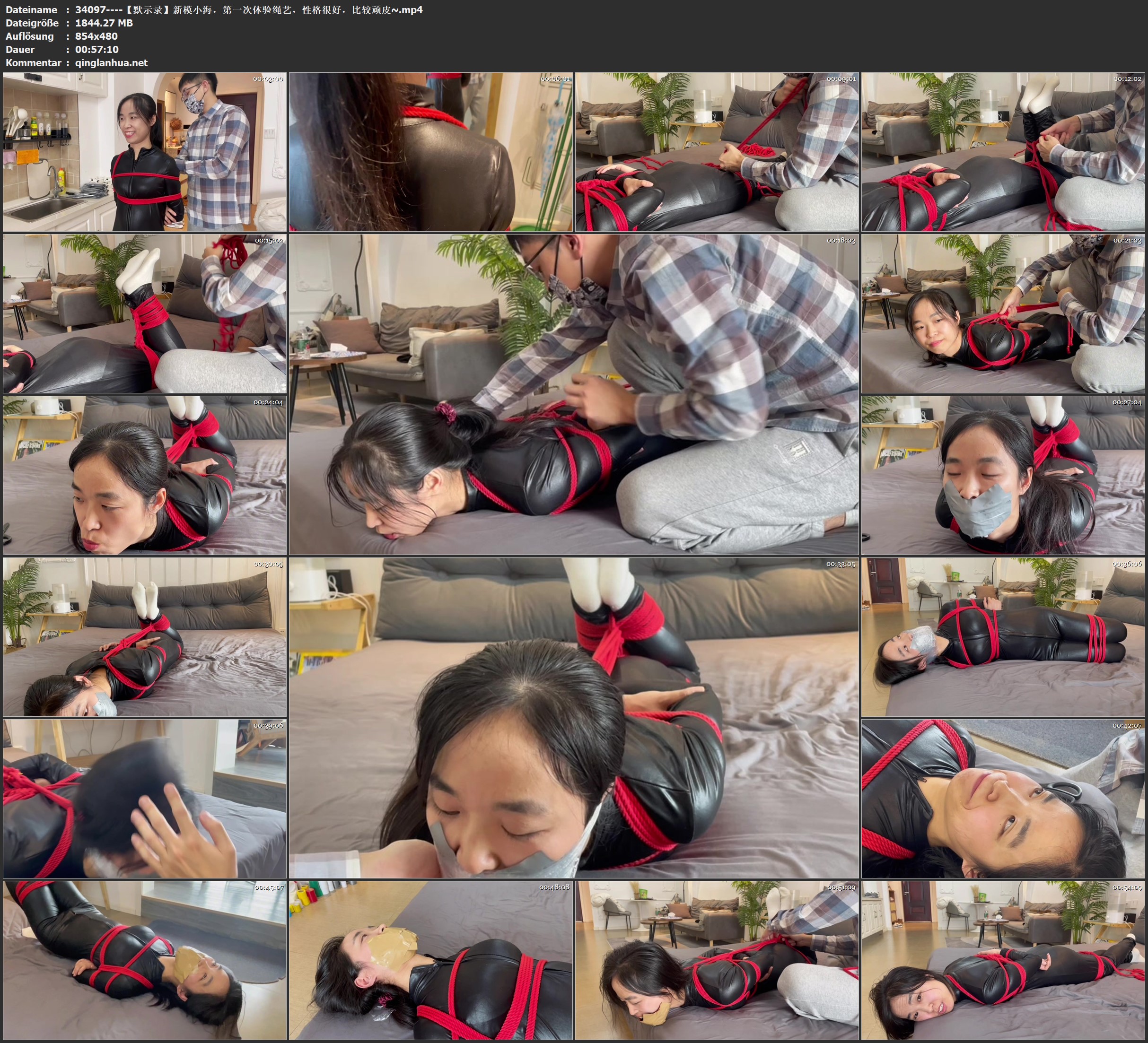Click the 00:39:06 thumbnail
This screenshot has height=1043, width=1148.
click(x=145, y=798)
